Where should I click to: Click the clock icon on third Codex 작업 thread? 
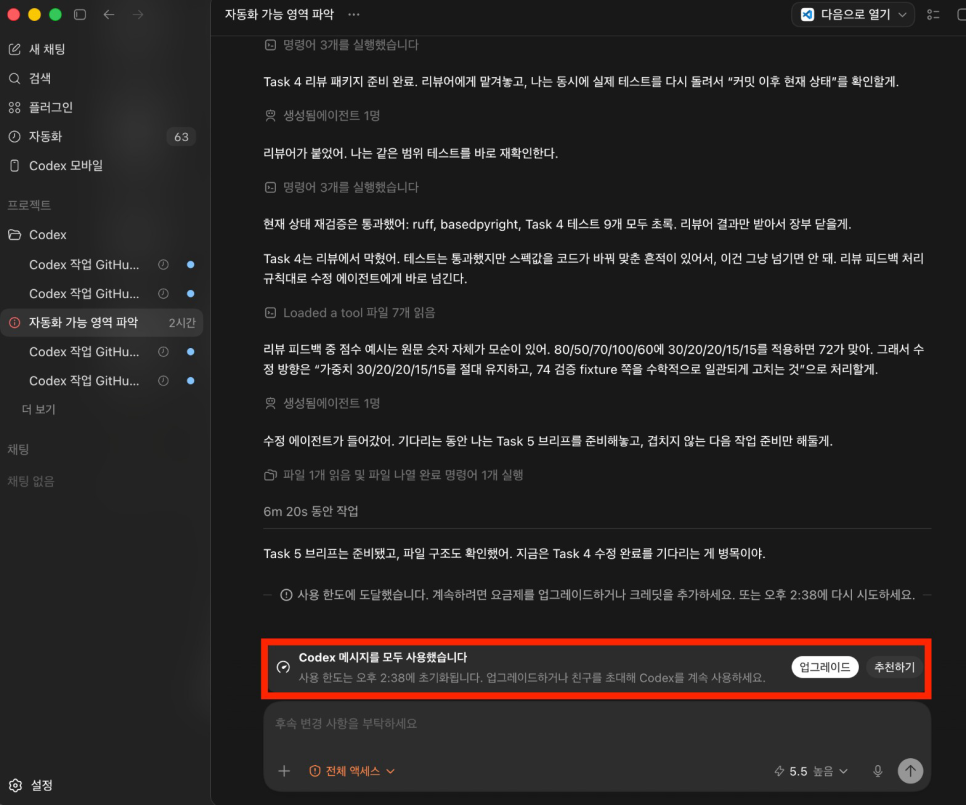pos(163,352)
